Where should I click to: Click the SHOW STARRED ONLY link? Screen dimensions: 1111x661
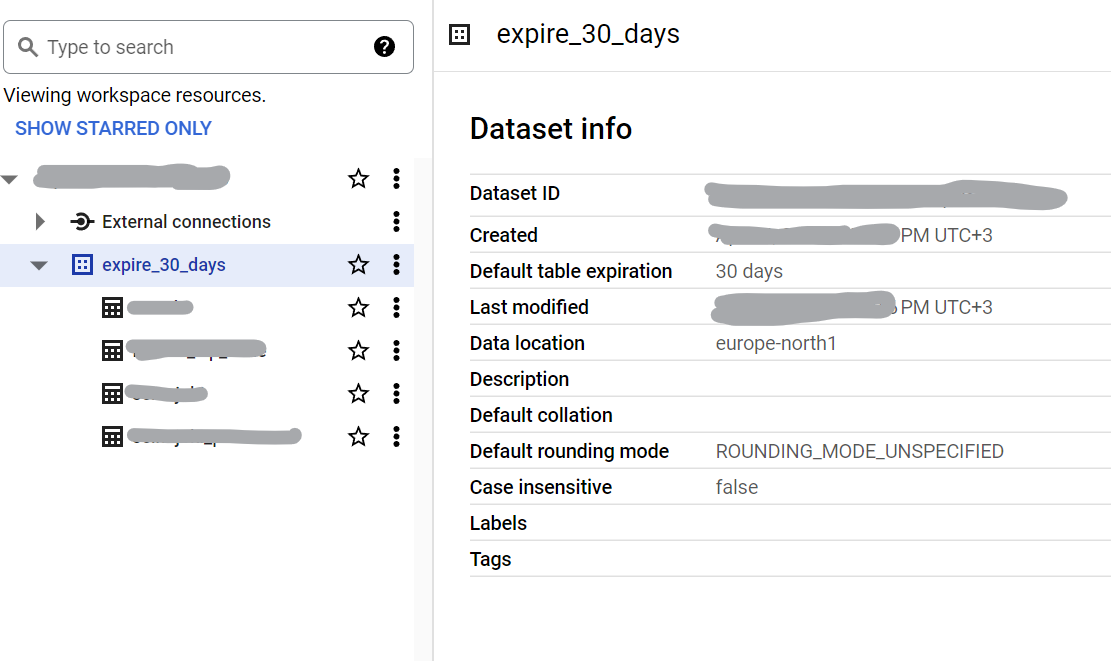coord(113,128)
